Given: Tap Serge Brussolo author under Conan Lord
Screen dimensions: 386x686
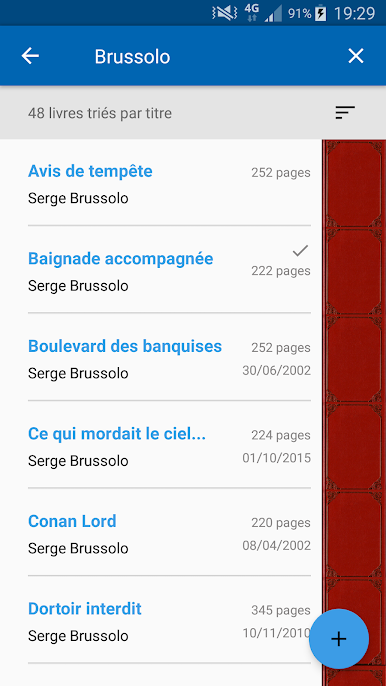Looking at the screenshot, I should click(78, 548).
